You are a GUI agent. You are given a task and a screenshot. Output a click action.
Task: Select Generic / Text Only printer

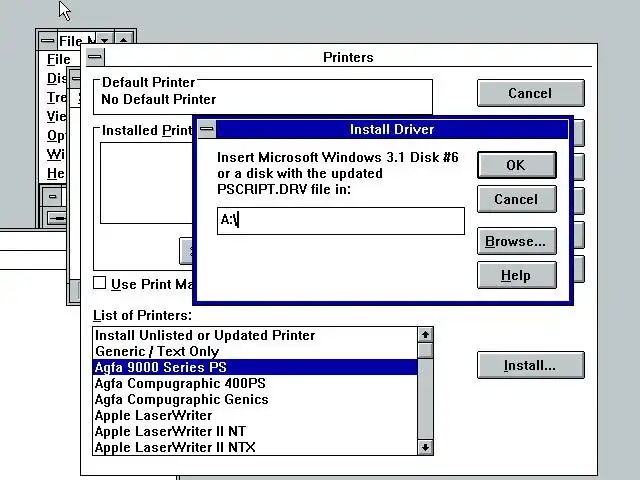pyautogui.click(x=255, y=351)
